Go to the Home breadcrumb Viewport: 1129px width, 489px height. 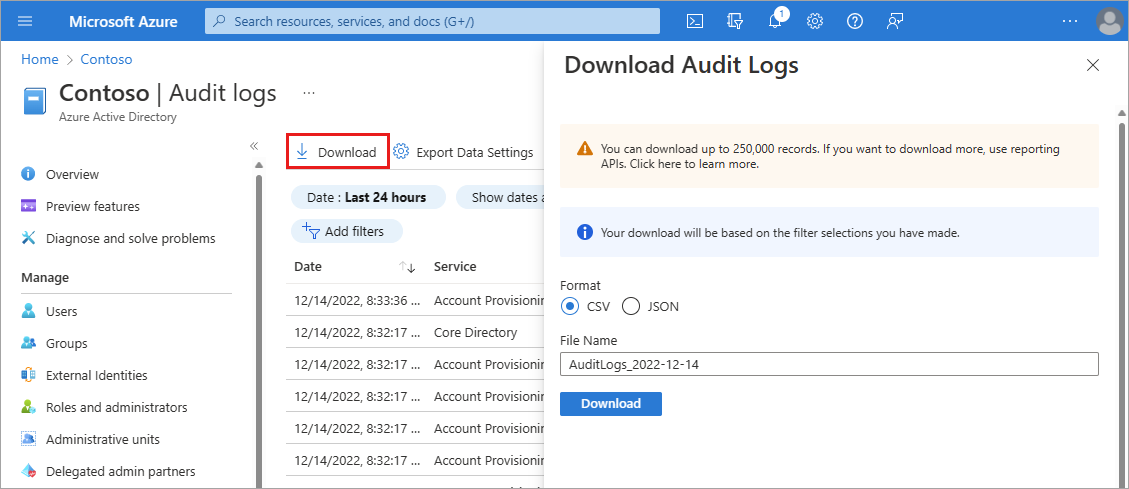tap(40, 59)
